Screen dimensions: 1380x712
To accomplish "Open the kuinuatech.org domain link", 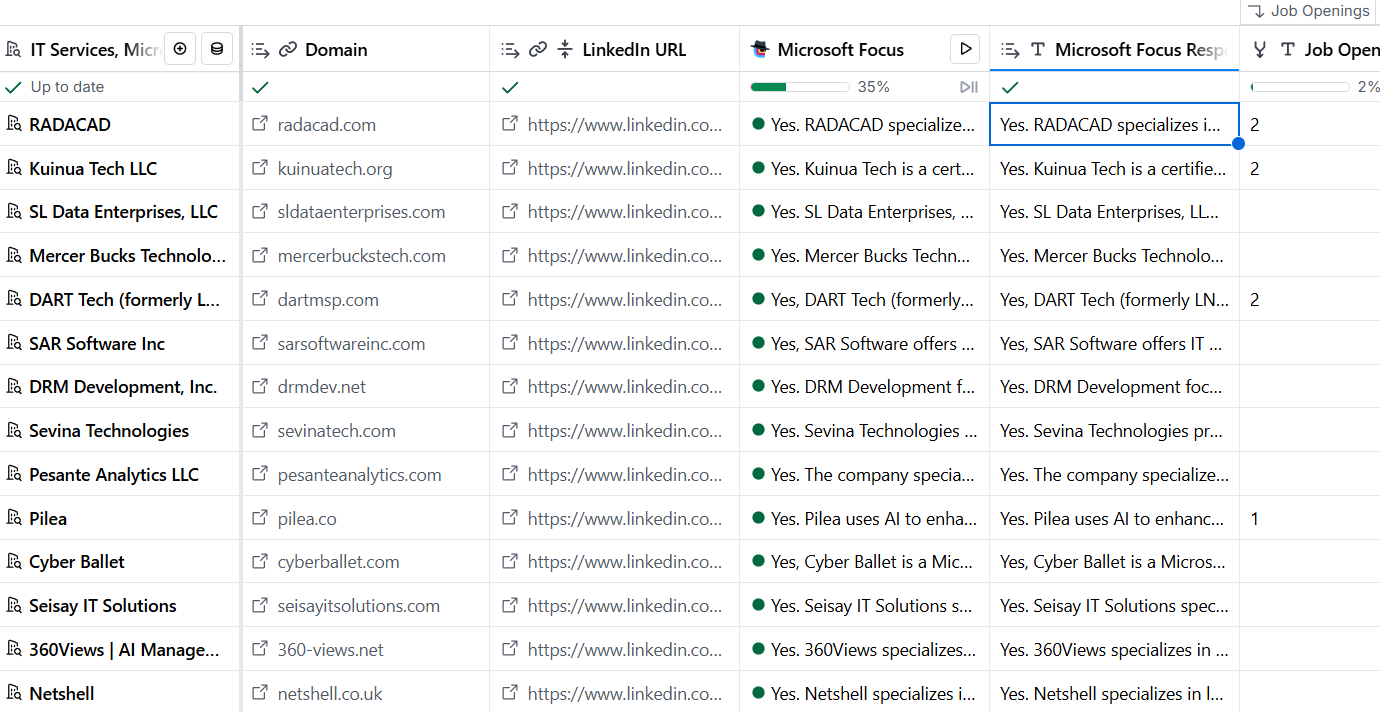I will pyautogui.click(x=335, y=168).
